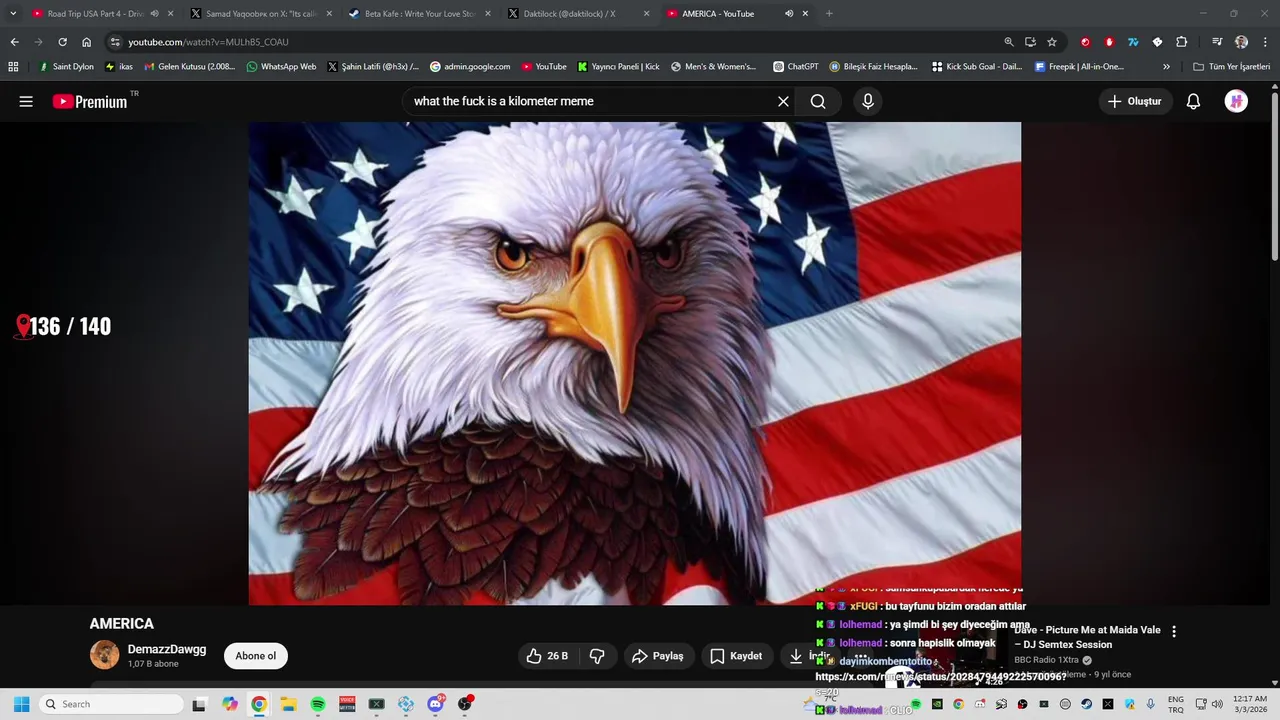Open Chrome from the Windows taskbar
Screen dimensions: 1280x720
(259, 704)
